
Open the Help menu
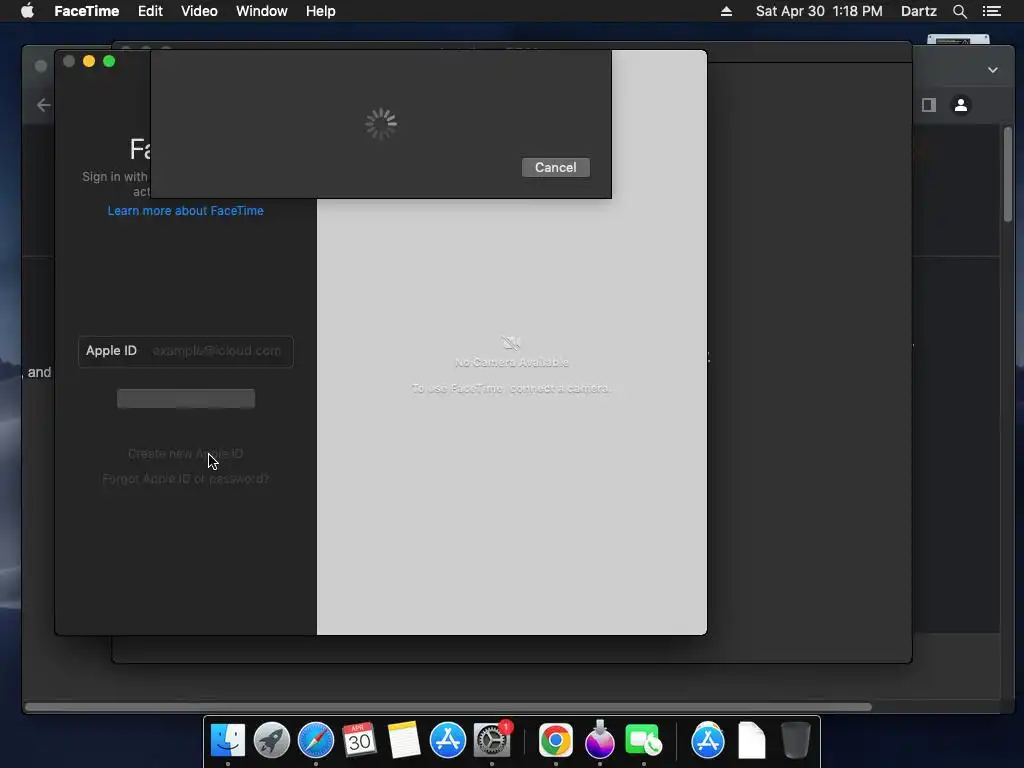320,11
